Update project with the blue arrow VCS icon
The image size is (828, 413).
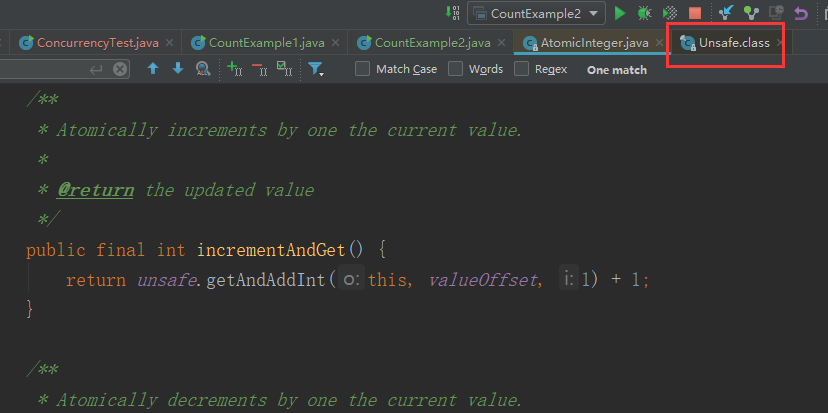[x=727, y=13]
